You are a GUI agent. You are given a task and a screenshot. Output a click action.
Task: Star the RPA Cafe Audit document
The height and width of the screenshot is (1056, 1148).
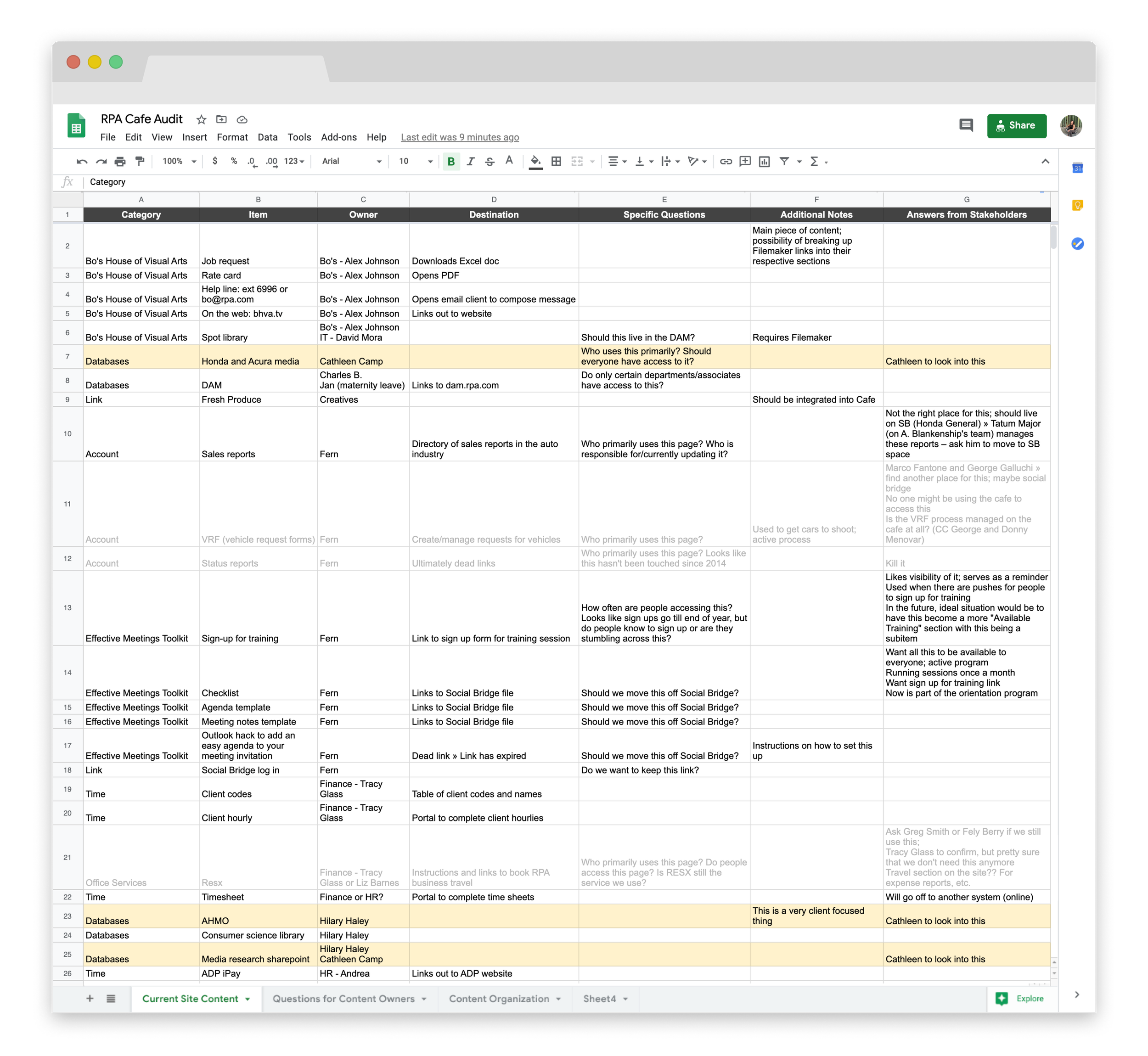pyautogui.click(x=201, y=120)
